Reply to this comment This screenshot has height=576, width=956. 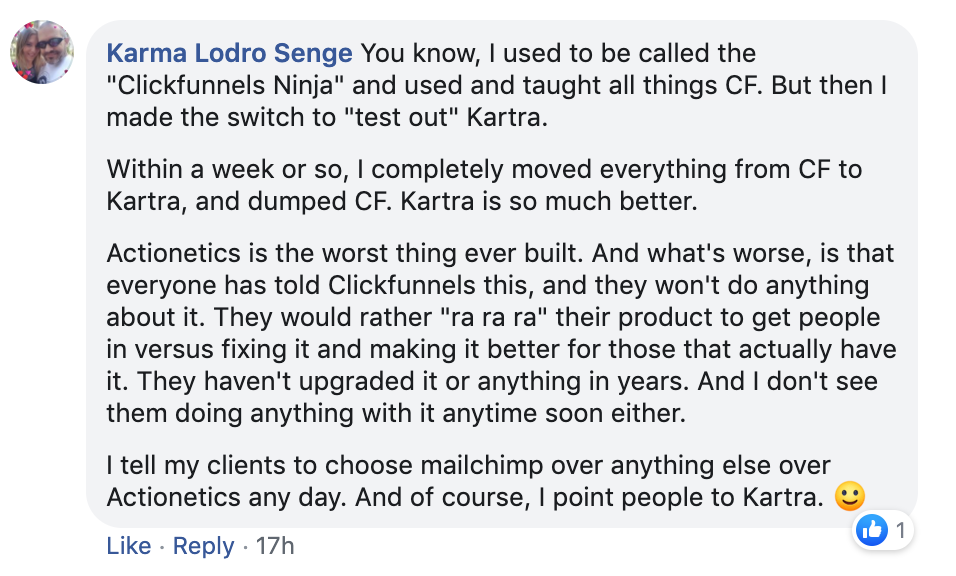pos(203,546)
